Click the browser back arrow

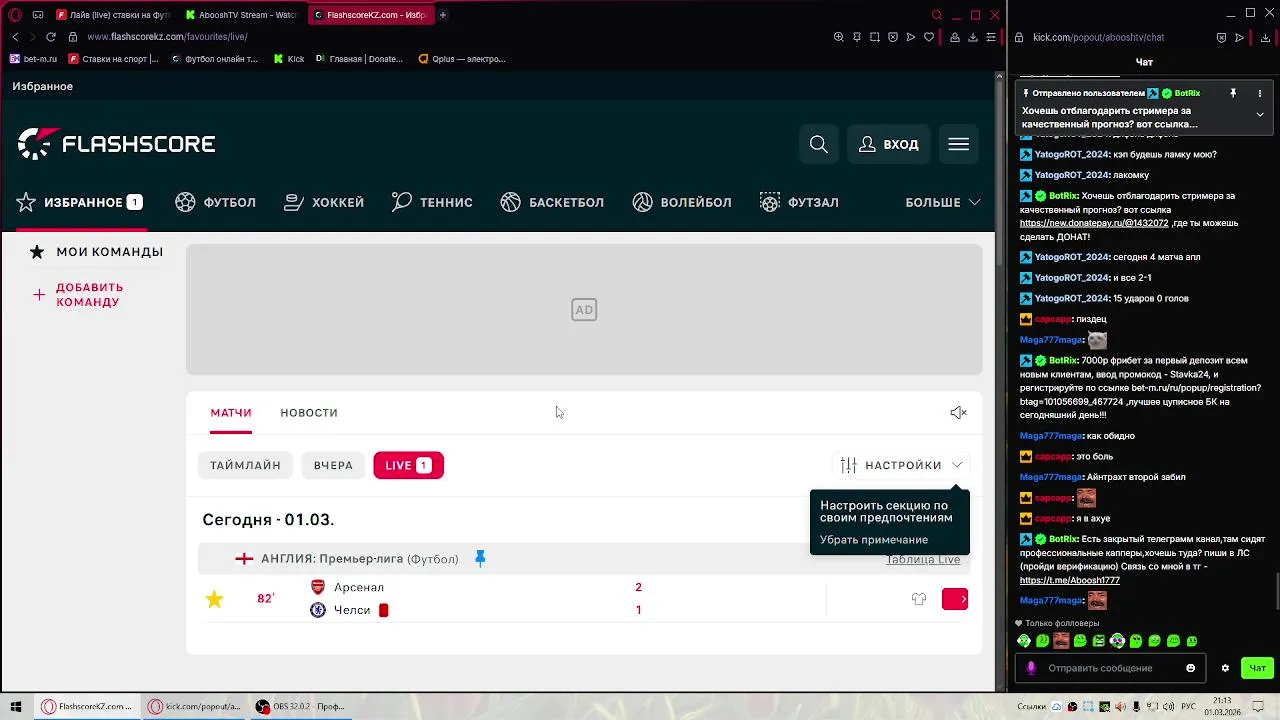(x=15, y=37)
